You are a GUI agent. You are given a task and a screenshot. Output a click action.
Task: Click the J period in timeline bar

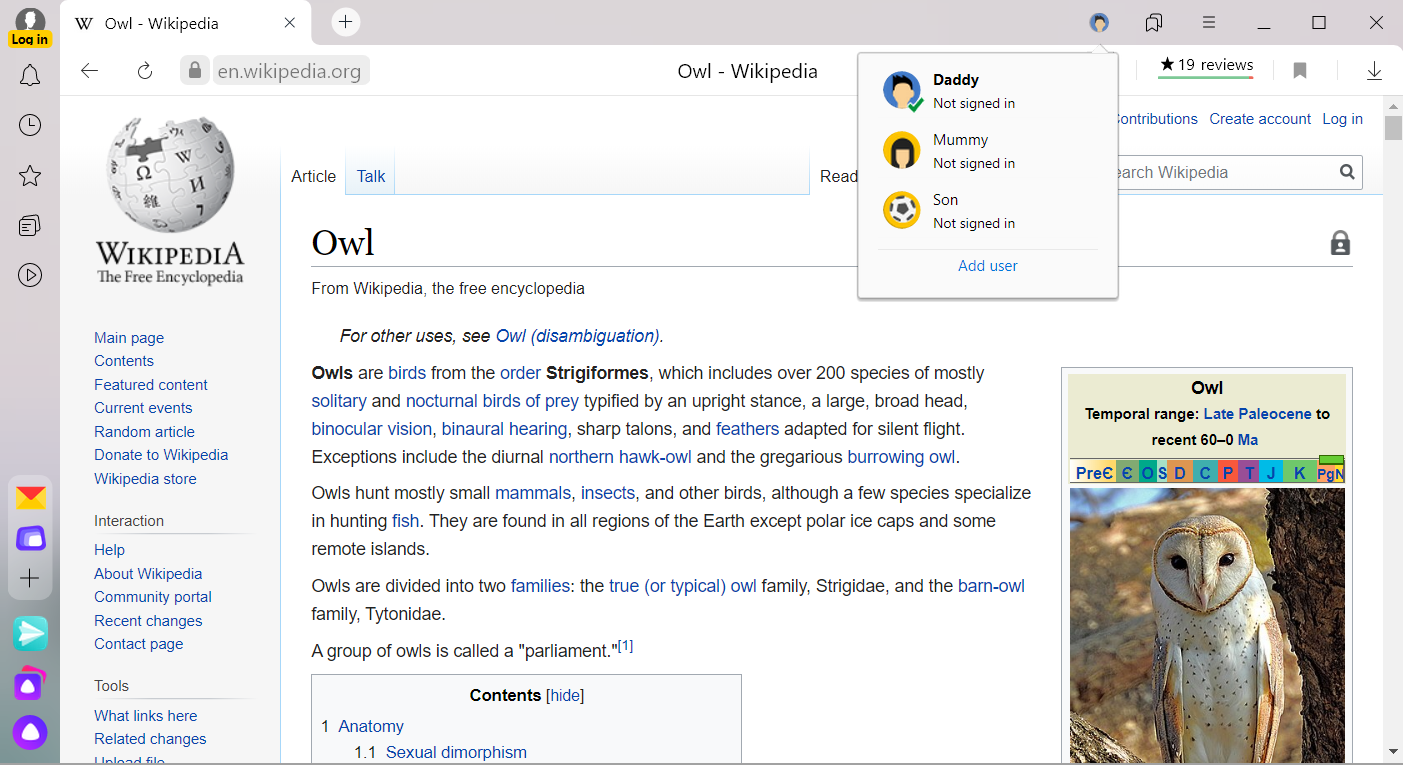tap(1271, 473)
